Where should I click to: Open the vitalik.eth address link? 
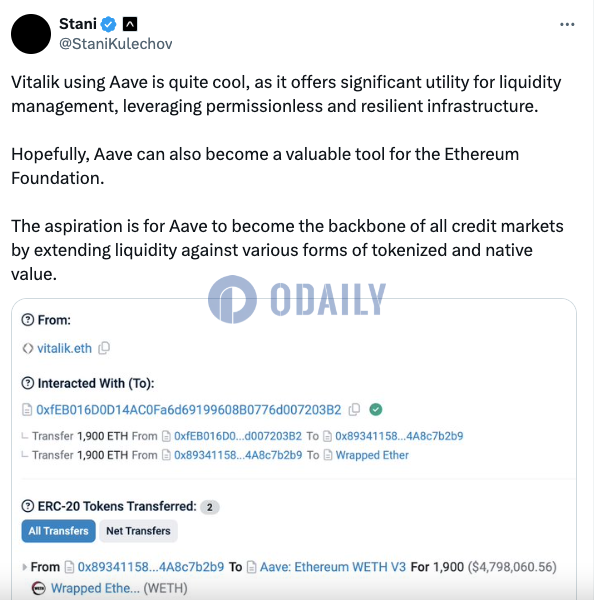coord(64,348)
